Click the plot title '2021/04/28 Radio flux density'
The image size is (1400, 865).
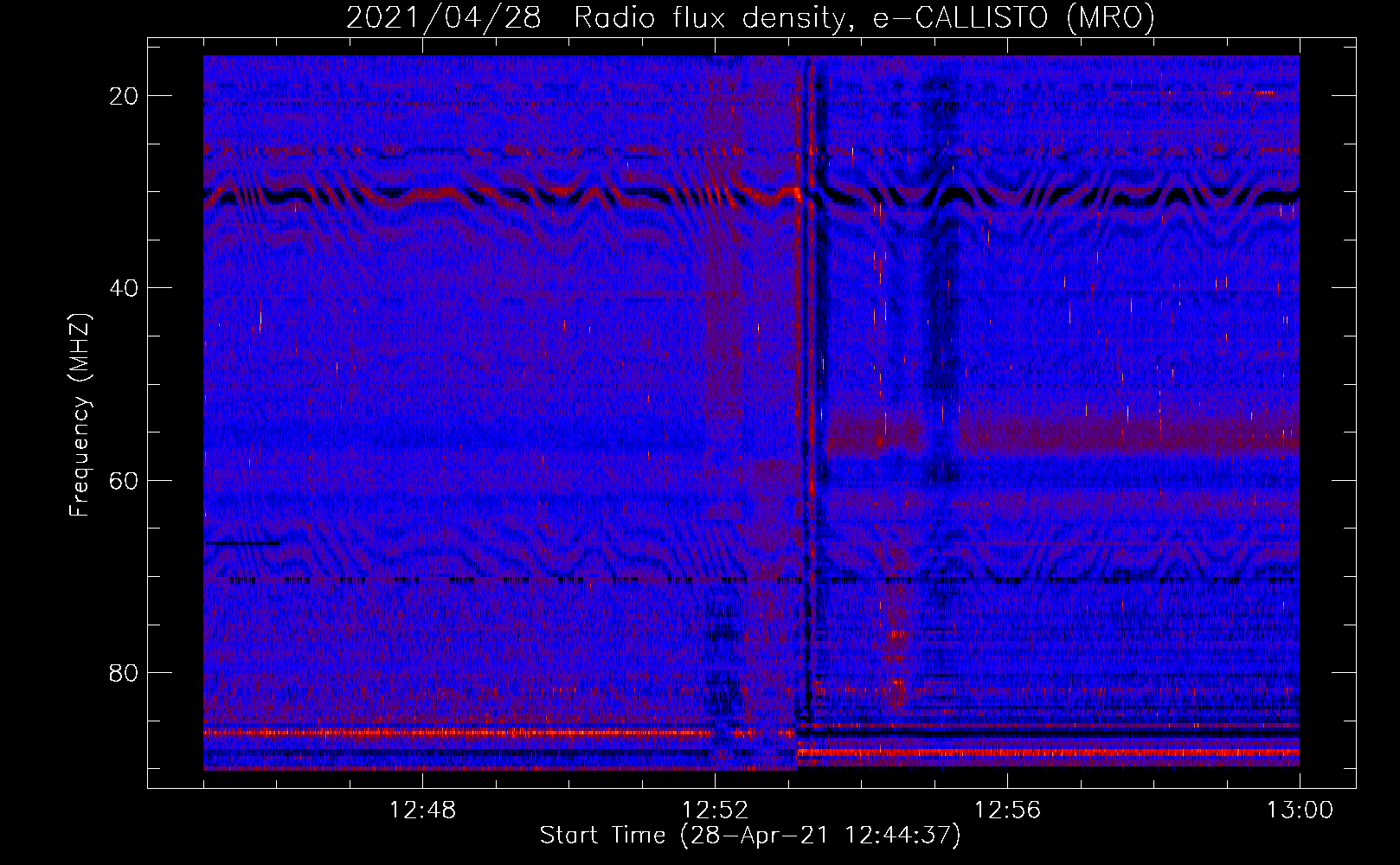tap(750, 17)
